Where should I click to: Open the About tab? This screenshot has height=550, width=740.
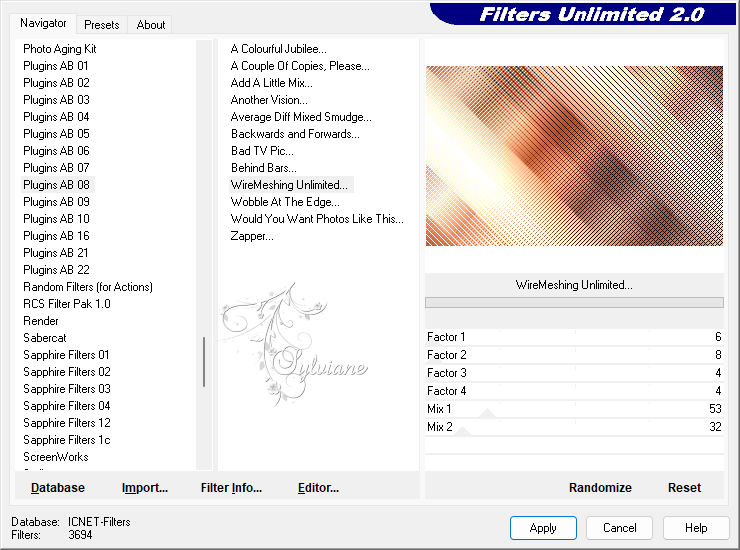(x=151, y=25)
